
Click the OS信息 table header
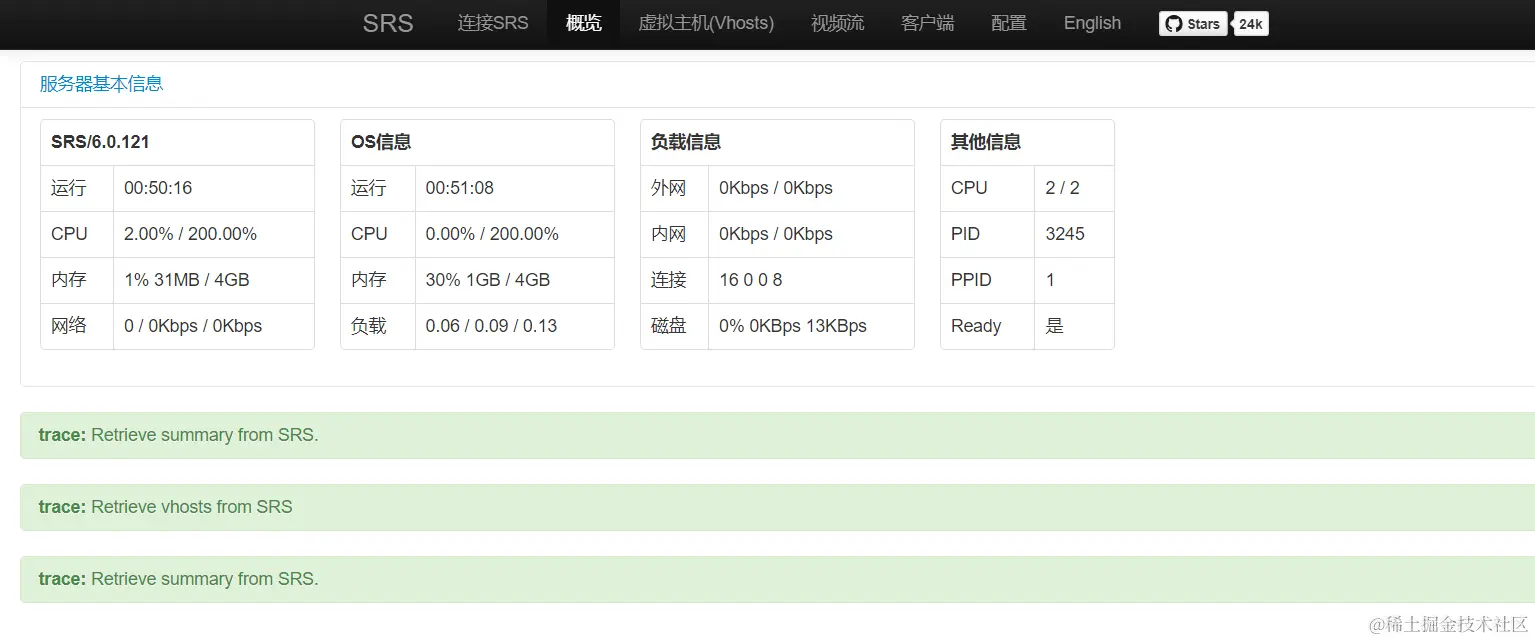pos(477,142)
